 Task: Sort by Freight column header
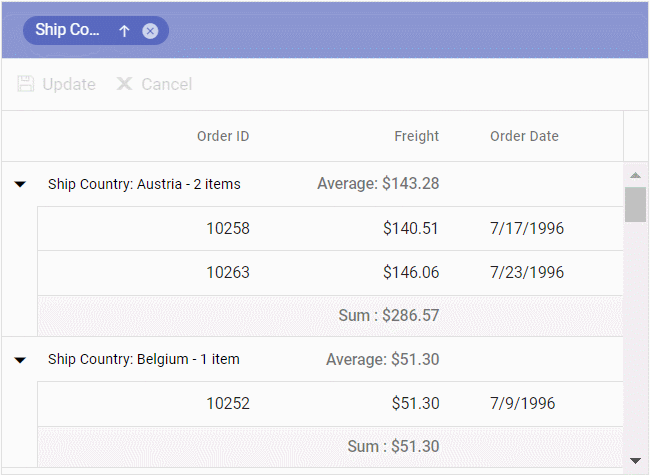tap(416, 136)
